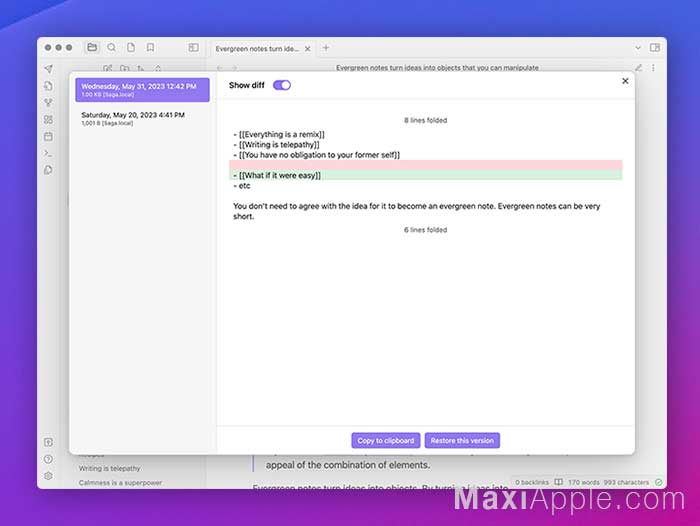Open Calmness is a superpower note in file list
700x526 pixels.
120,483
